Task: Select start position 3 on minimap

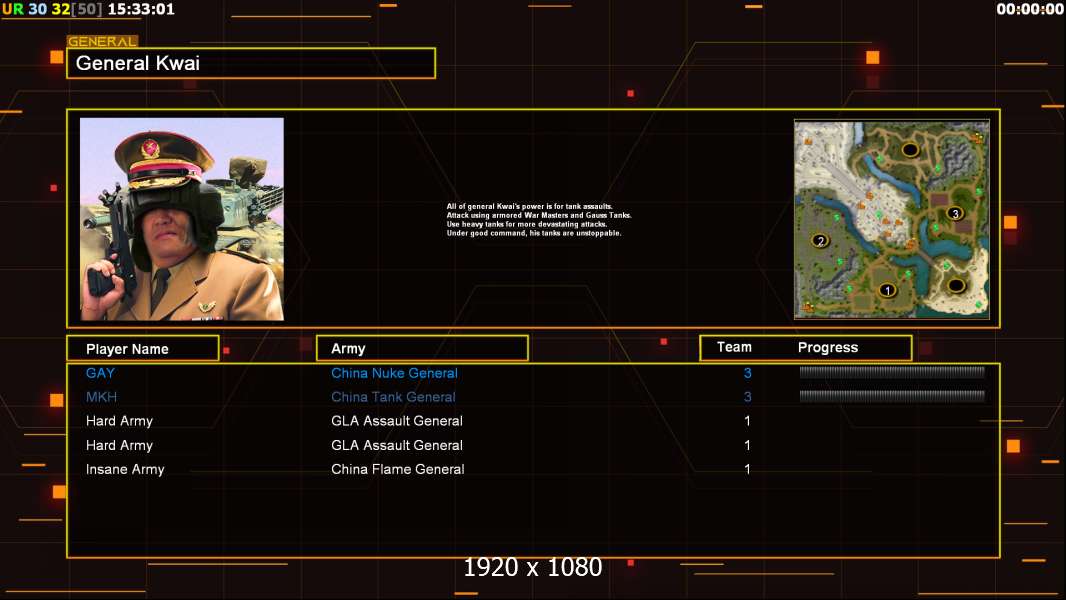Action: point(955,213)
